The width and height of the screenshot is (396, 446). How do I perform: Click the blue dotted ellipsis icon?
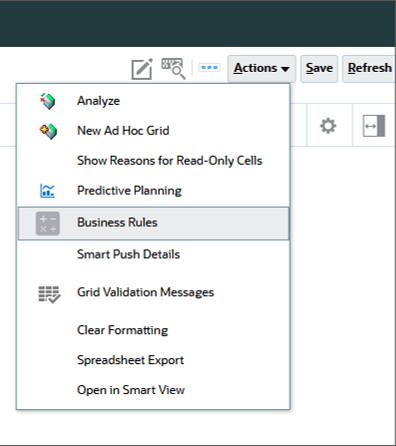pos(209,68)
